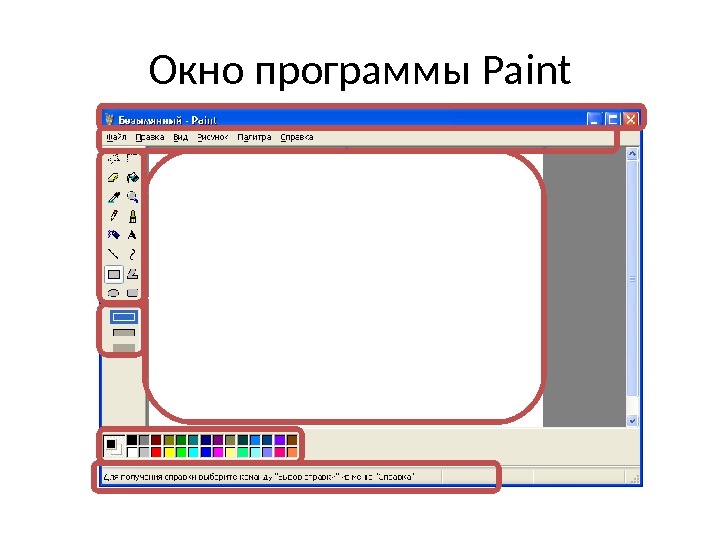Click the vertical scrollbar thumb
The height and width of the screenshot is (540, 720).
click(632, 278)
